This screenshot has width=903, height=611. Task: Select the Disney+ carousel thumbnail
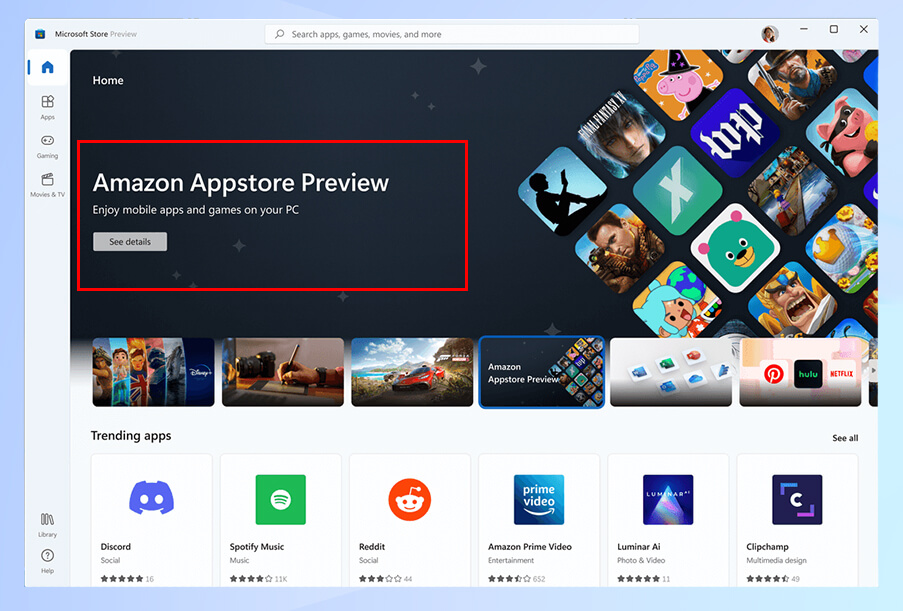point(153,372)
